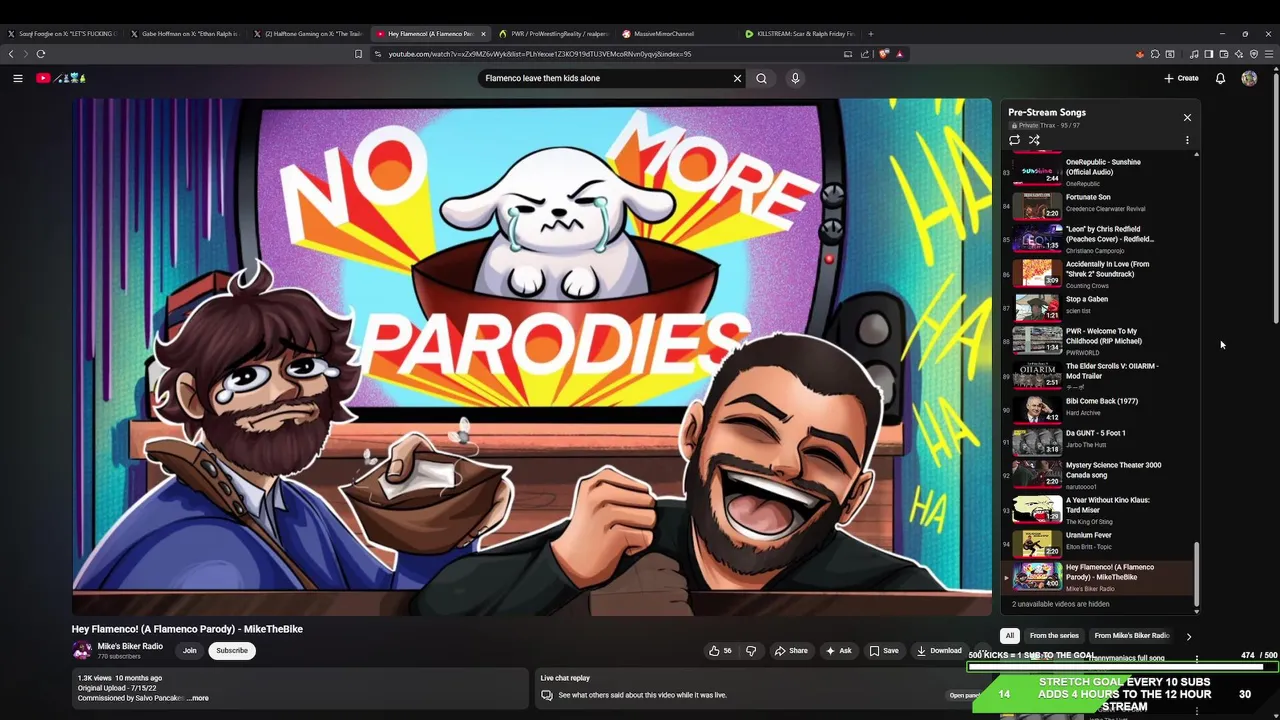Expand the description with ...more
Image resolution: width=1280 pixels, height=720 pixels.
[199, 698]
